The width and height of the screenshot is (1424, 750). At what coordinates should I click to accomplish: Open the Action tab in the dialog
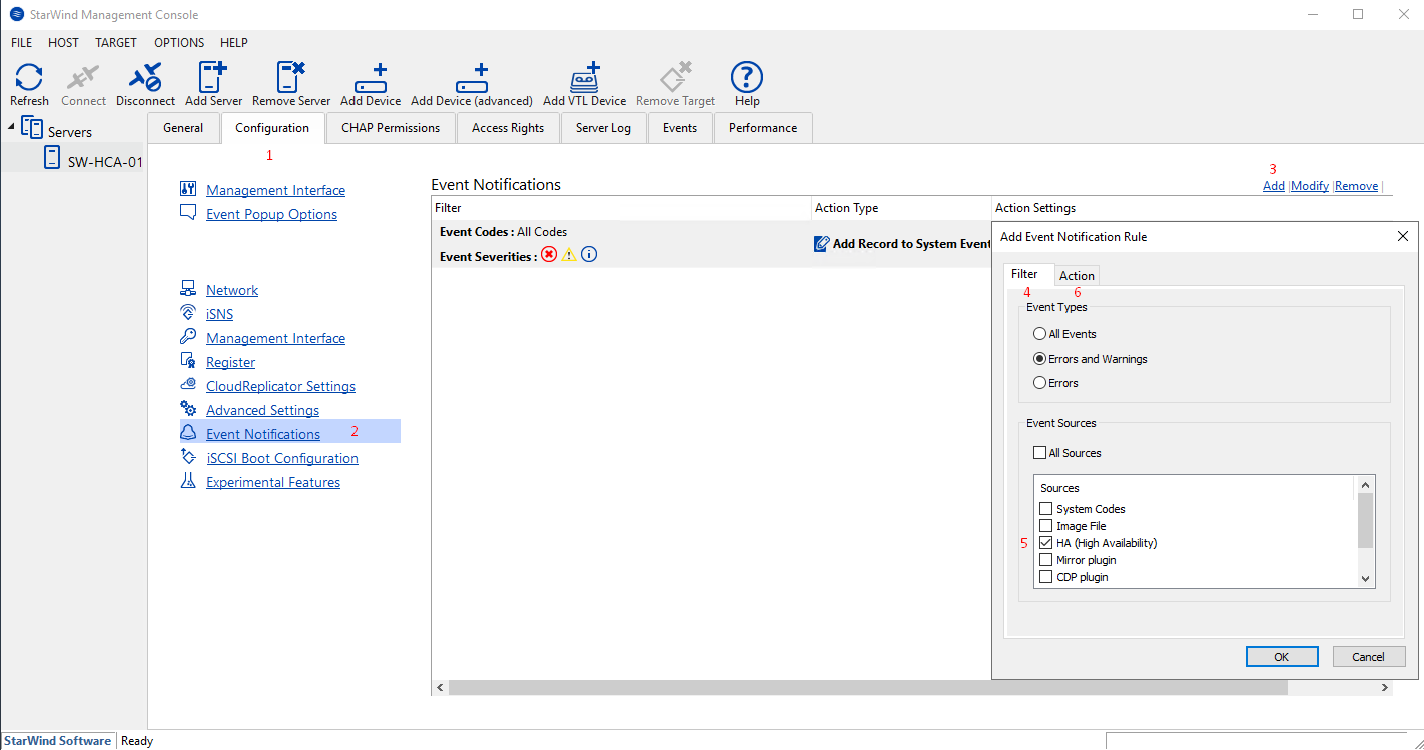click(x=1077, y=276)
